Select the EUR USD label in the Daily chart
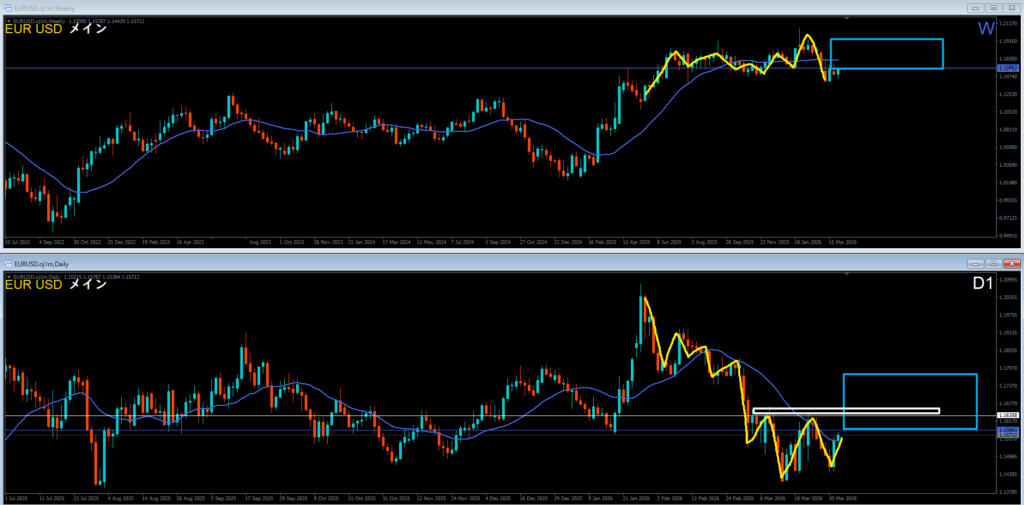Viewport: 1024px width, 505px height. point(34,285)
